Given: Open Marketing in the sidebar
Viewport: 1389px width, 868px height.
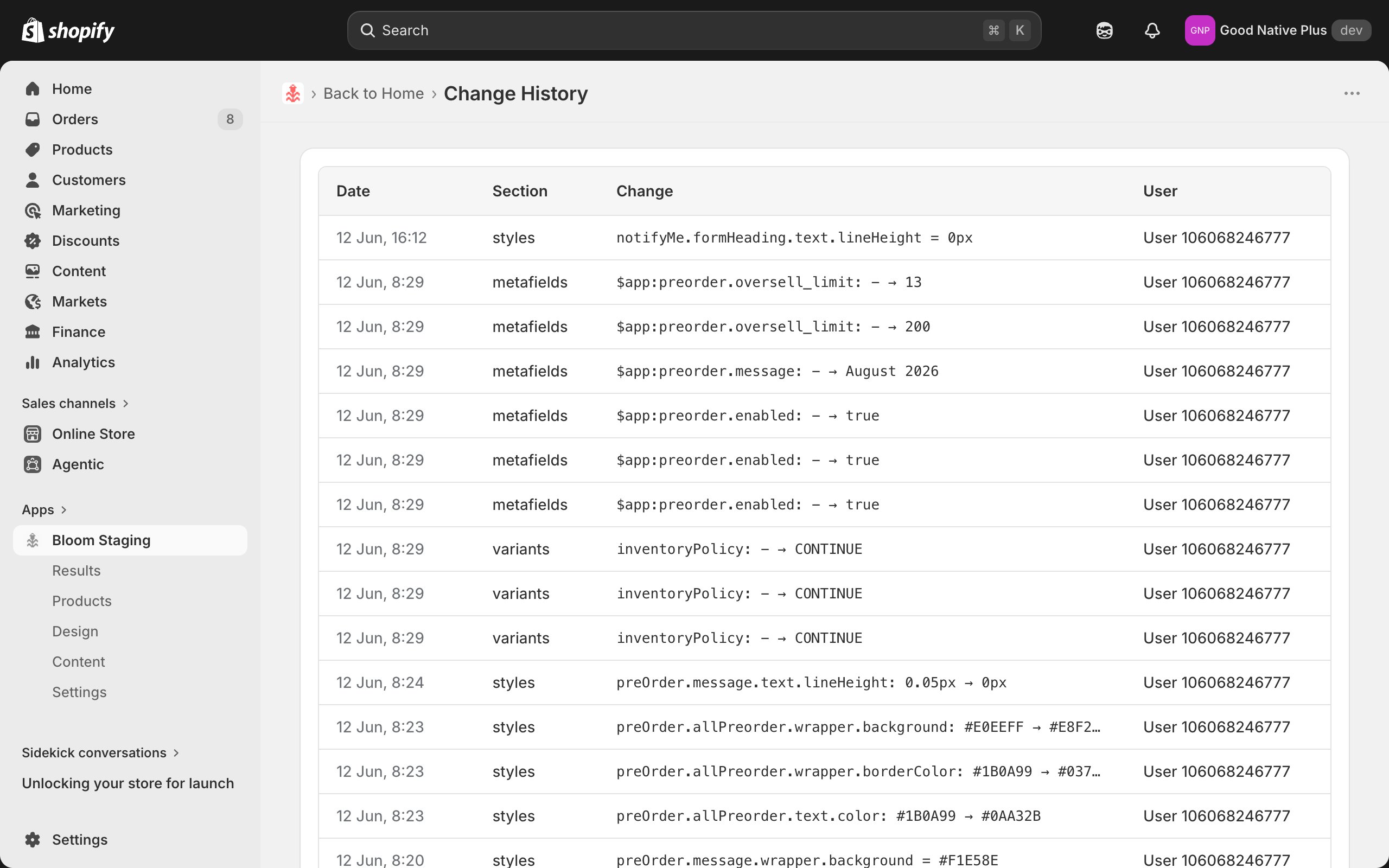Looking at the screenshot, I should [130, 210].
